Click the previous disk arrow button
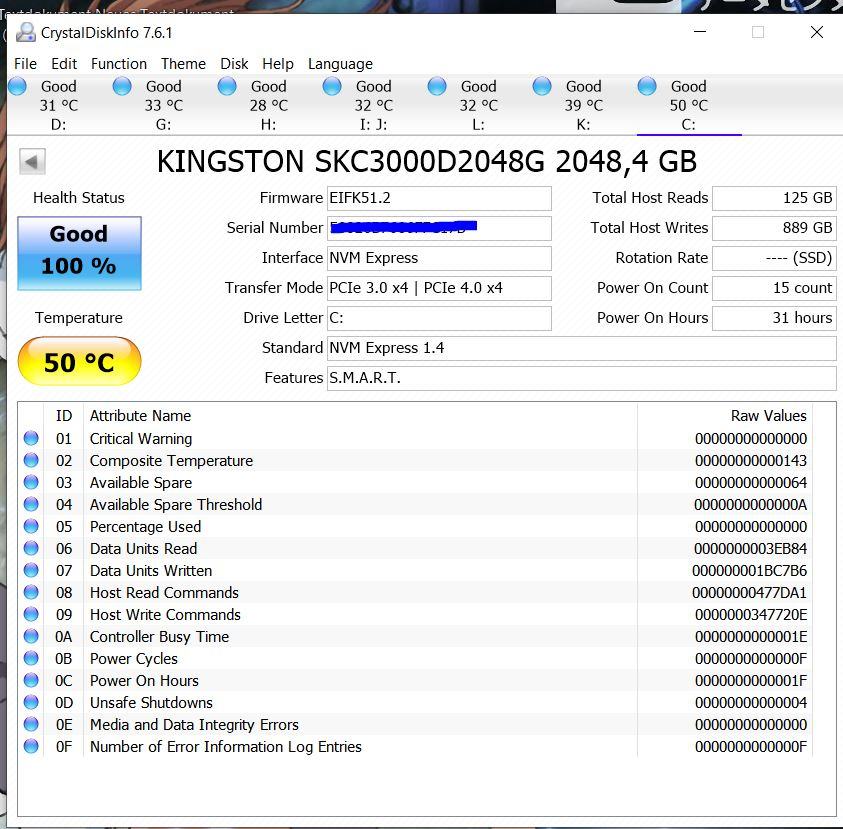 point(32,161)
